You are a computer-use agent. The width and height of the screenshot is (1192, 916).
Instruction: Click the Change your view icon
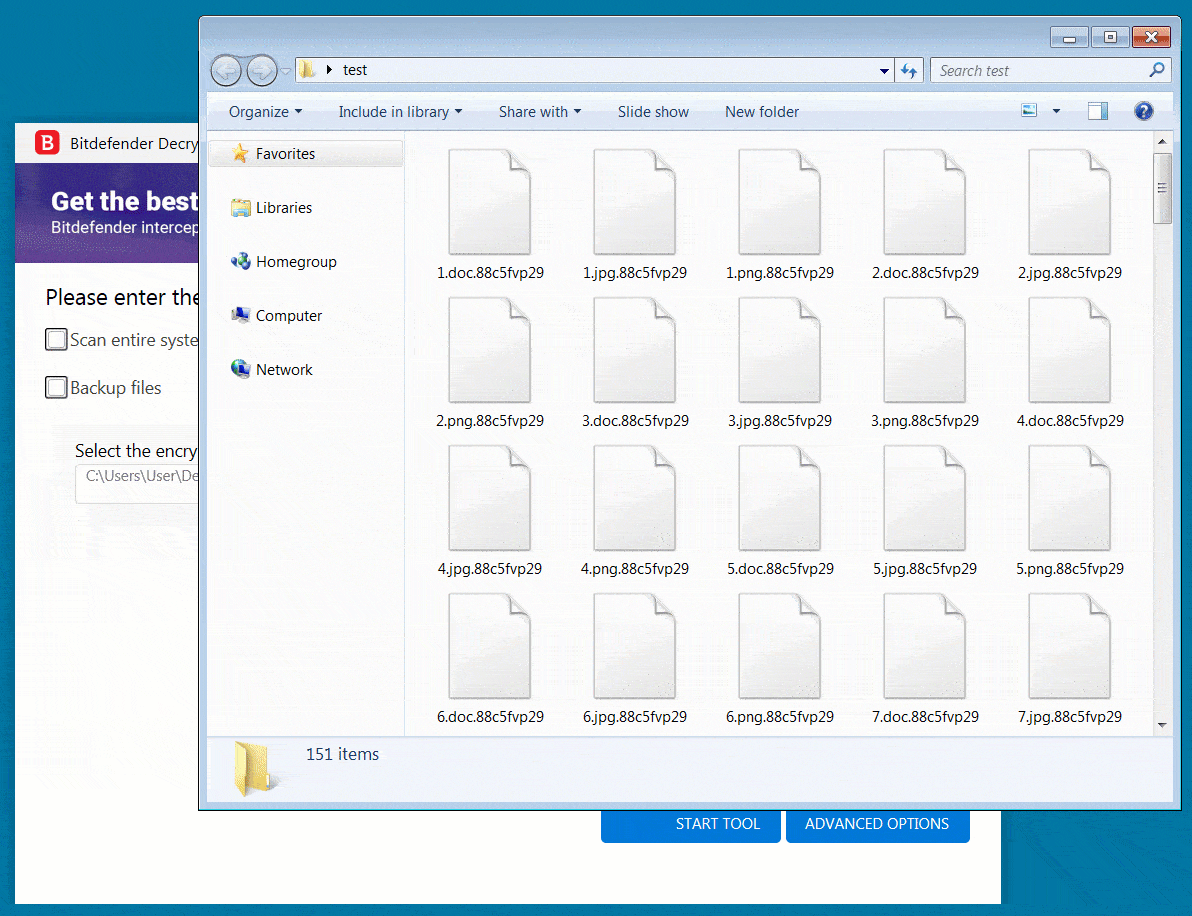1029,111
